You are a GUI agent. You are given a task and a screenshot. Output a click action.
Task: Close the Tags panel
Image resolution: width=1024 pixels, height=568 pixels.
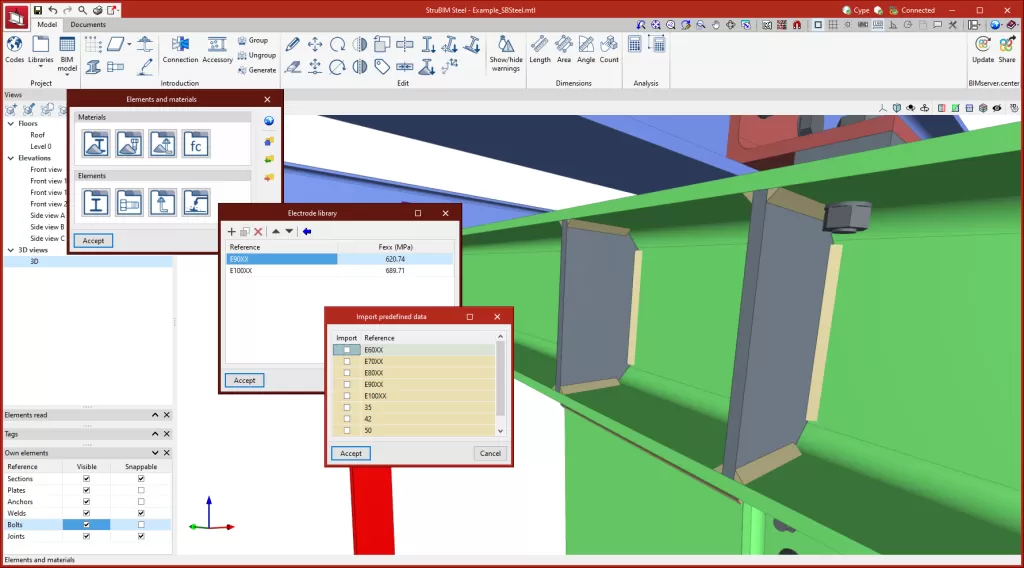pos(167,434)
